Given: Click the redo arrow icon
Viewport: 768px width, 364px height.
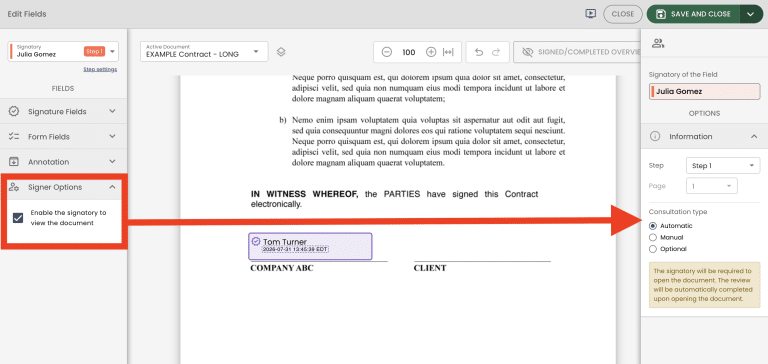Looking at the screenshot, I should [x=496, y=52].
